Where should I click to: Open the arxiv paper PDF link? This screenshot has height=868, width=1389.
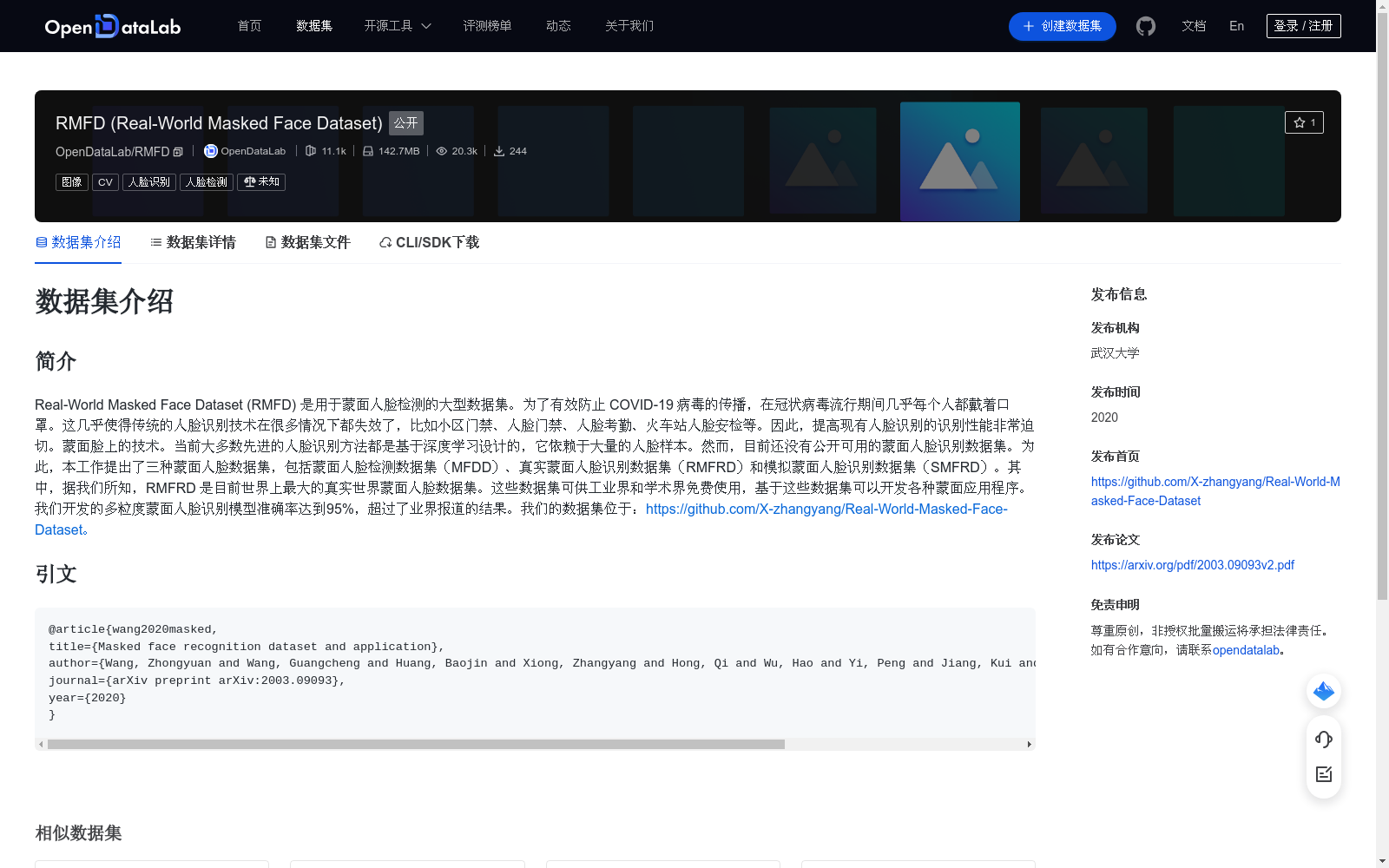pos(1193,565)
